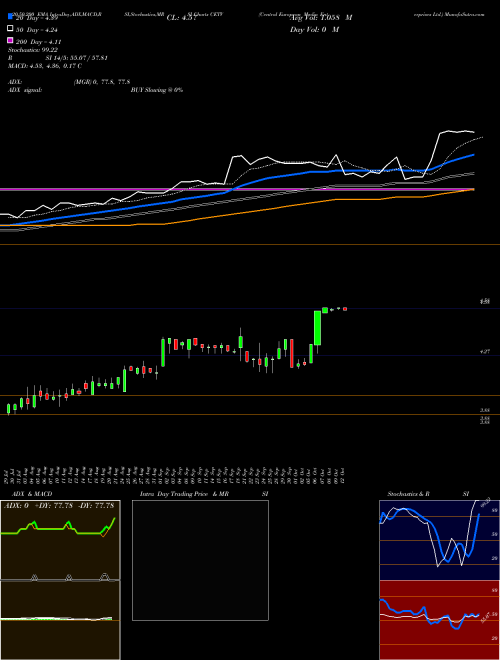Click the 4.27 price axis label
The width and height of the screenshot is (500, 660).
(x=485, y=351)
